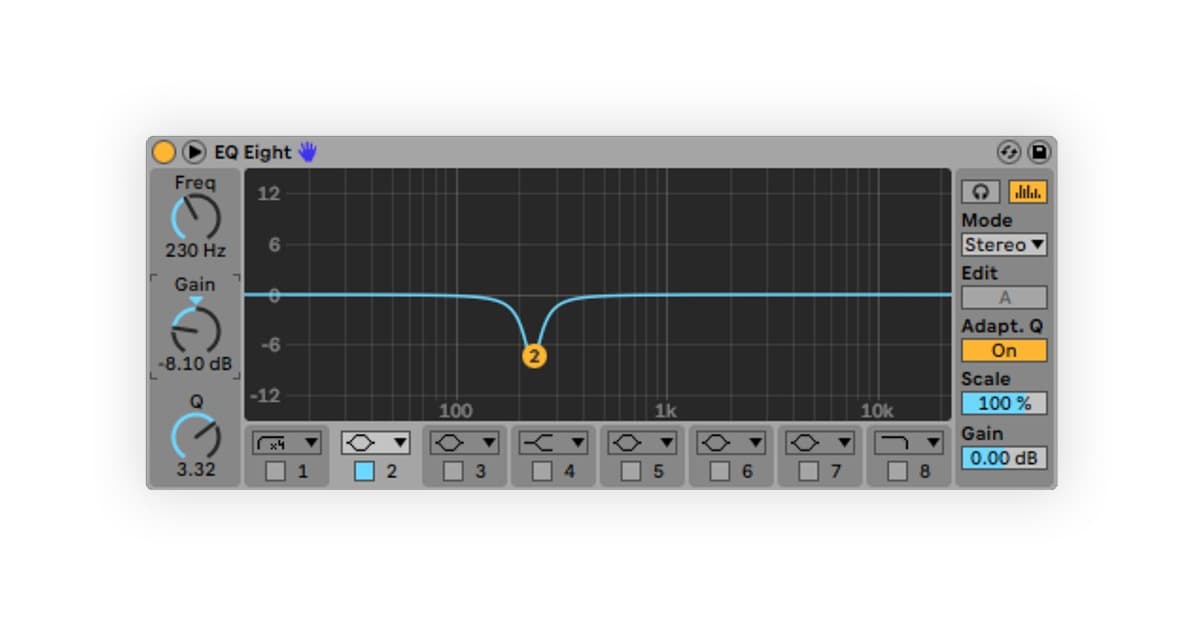Viewport: 1200px width, 627px height.
Task: Enable filter band 5 checkbox
Action: coord(631,471)
